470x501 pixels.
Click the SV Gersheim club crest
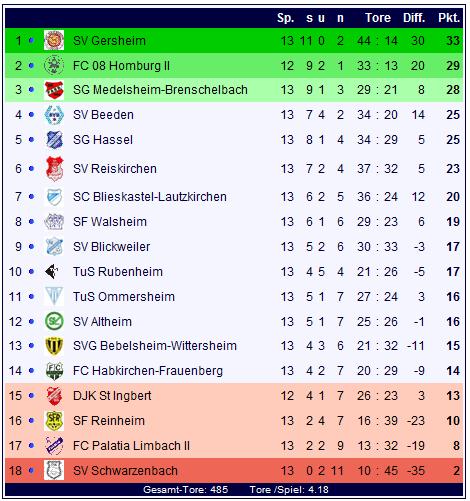(x=54, y=40)
